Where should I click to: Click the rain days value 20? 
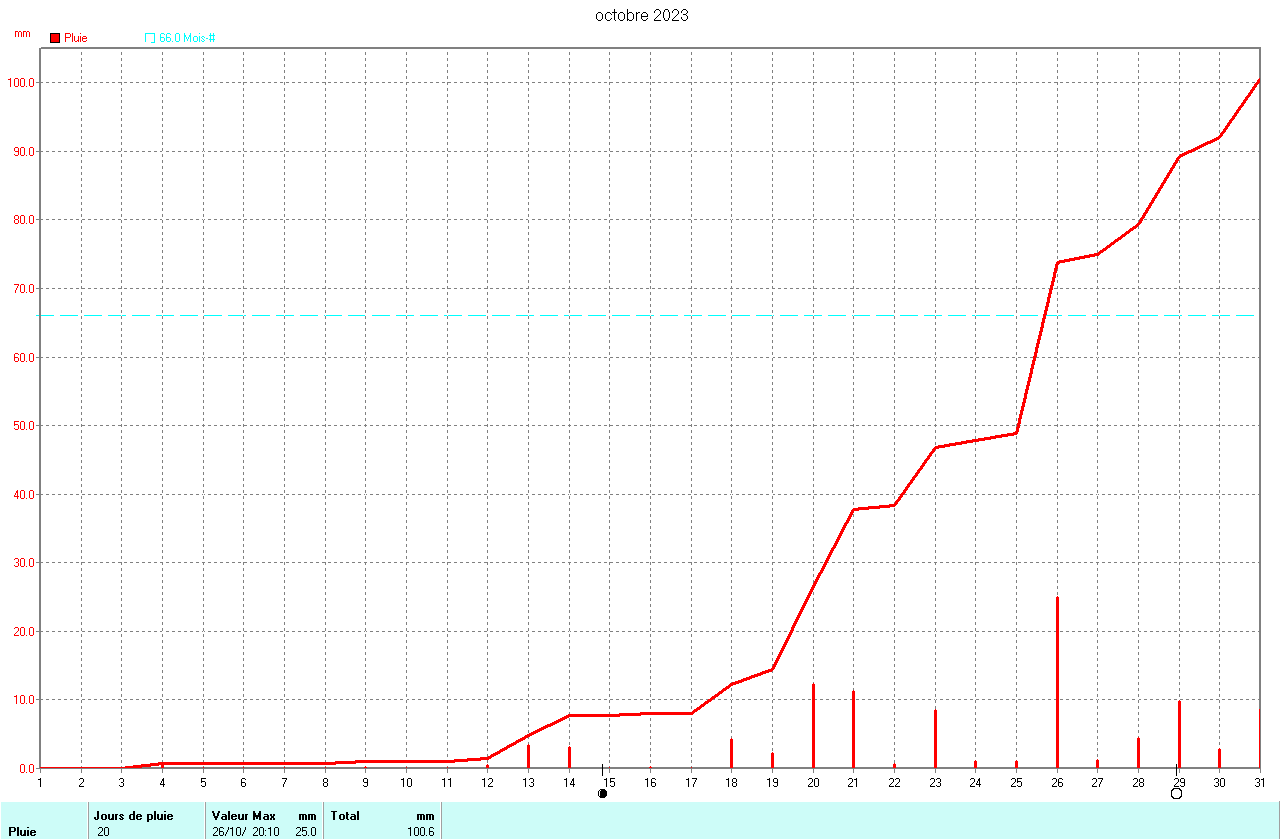pyautogui.click(x=104, y=831)
